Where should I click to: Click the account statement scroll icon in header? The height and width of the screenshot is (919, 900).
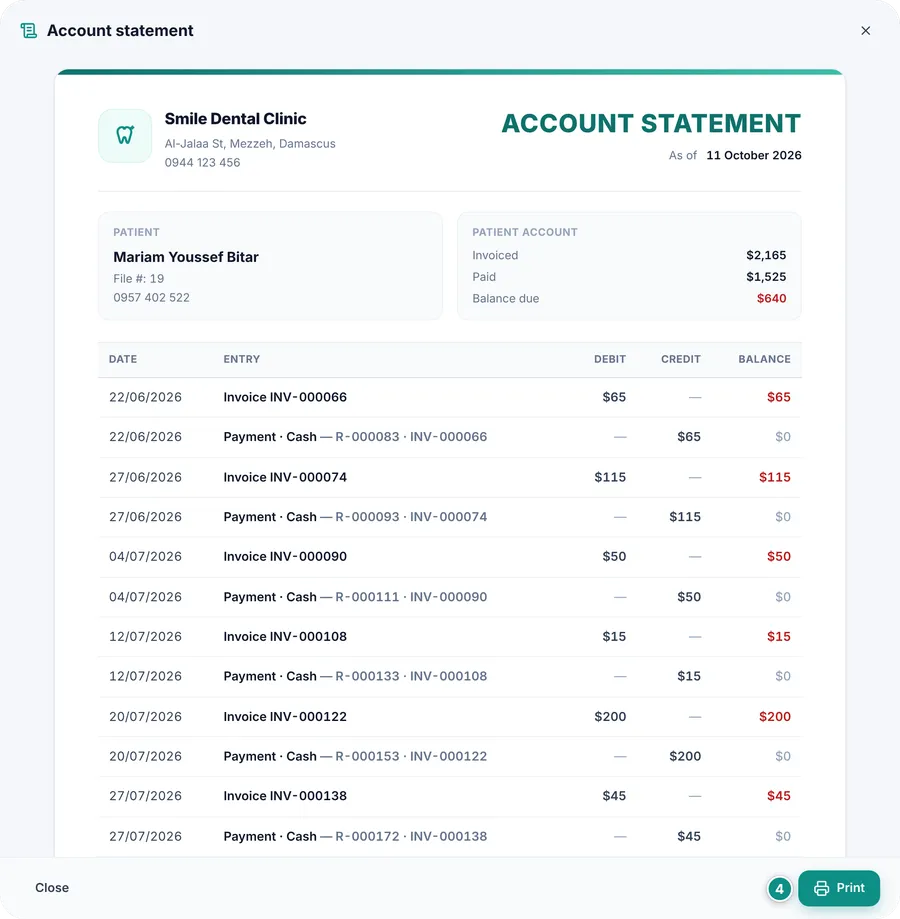coord(28,30)
